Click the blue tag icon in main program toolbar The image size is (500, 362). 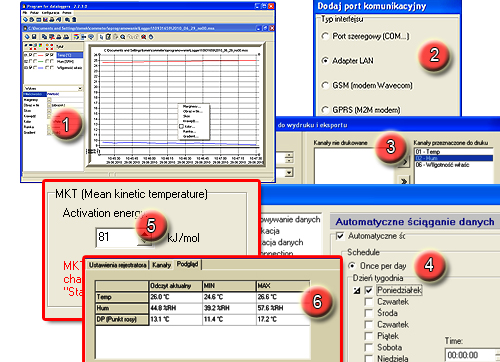click(25, 19)
